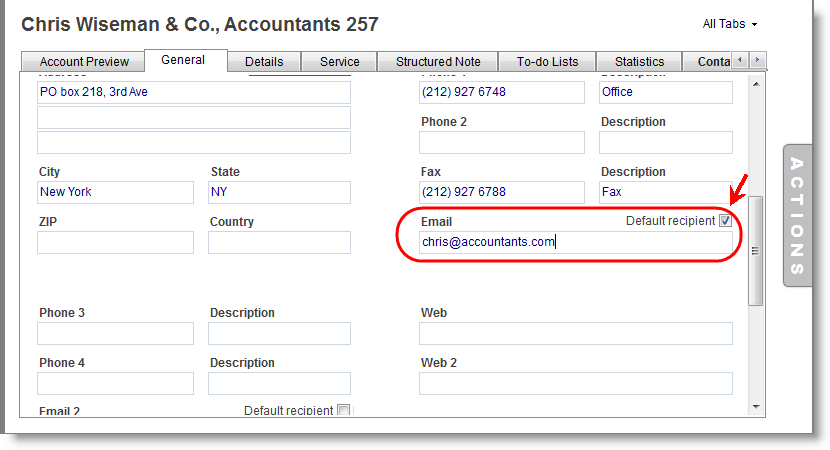Focus the empty Phone 2 field
Viewport: 830px width, 450px height.
(502, 143)
